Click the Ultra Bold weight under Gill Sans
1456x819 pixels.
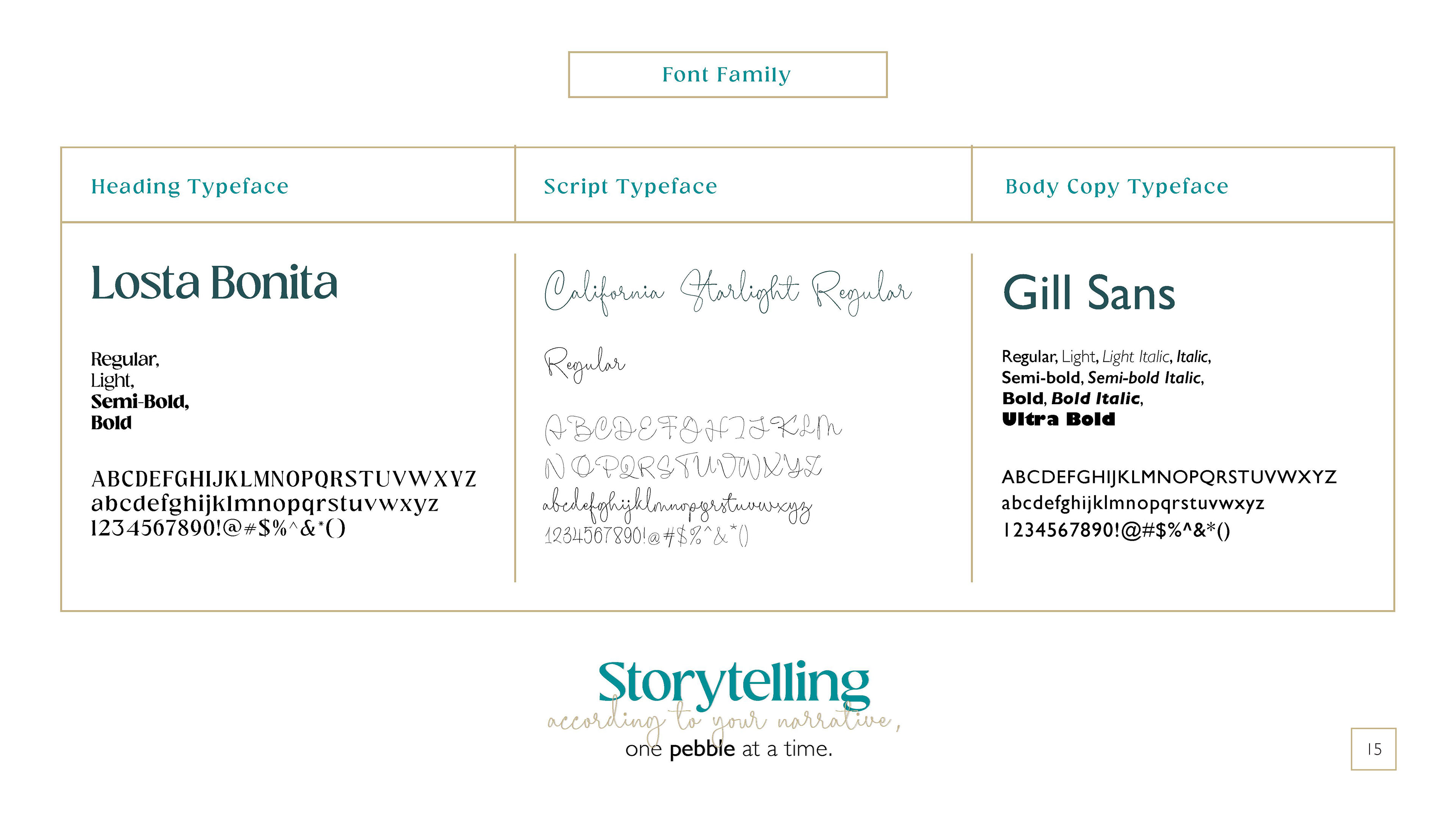pos(1058,419)
